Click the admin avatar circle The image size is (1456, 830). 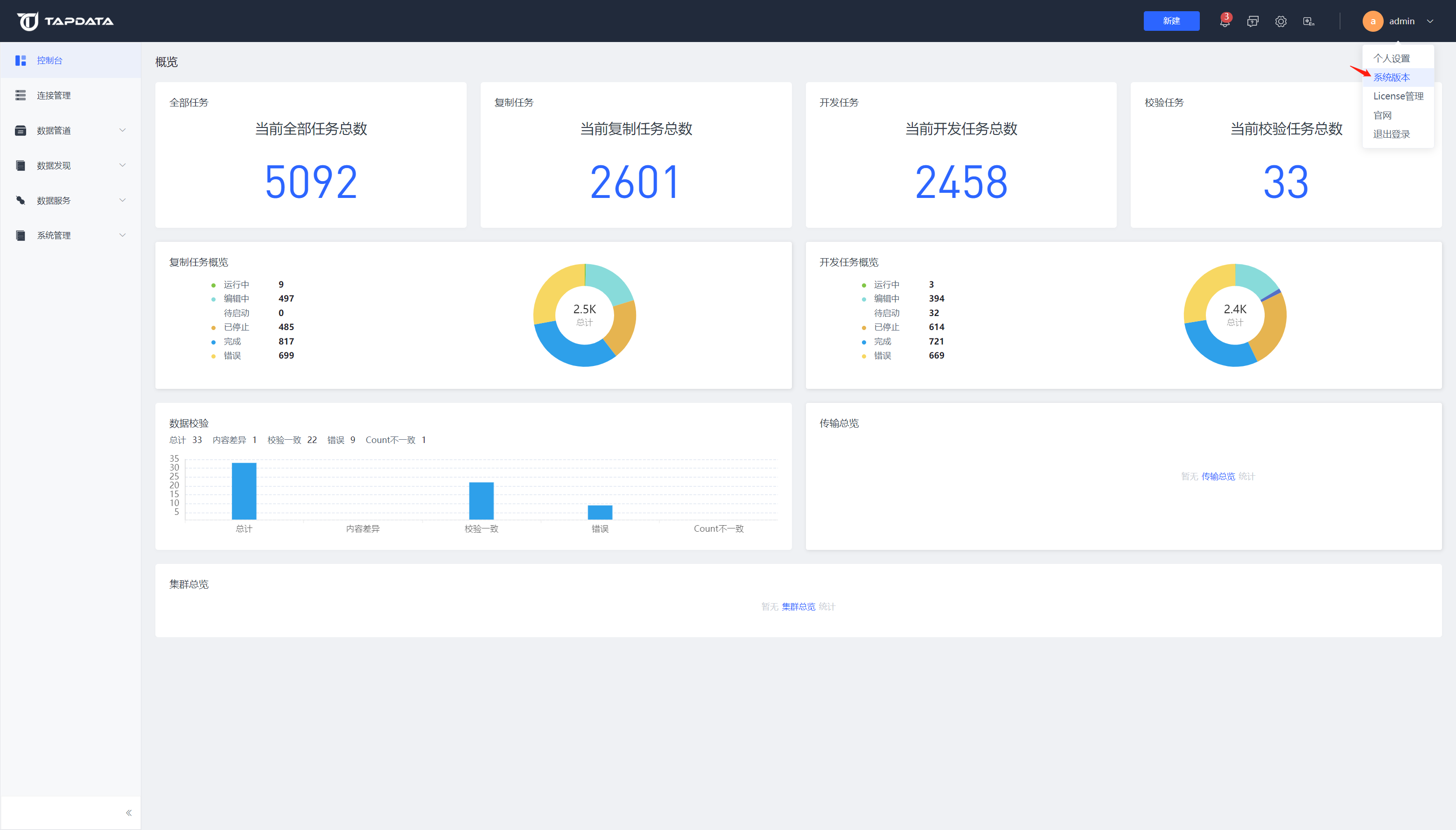pyautogui.click(x=1372, y=21)
